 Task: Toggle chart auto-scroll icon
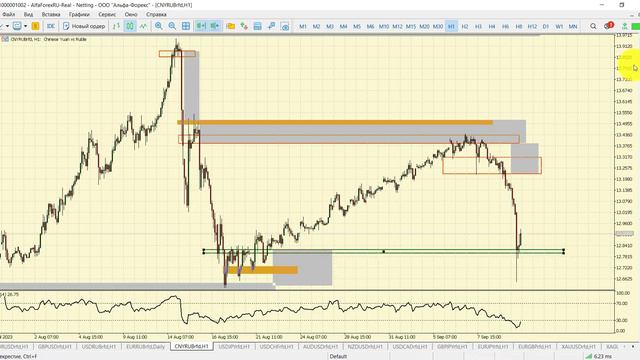point(201,26)
